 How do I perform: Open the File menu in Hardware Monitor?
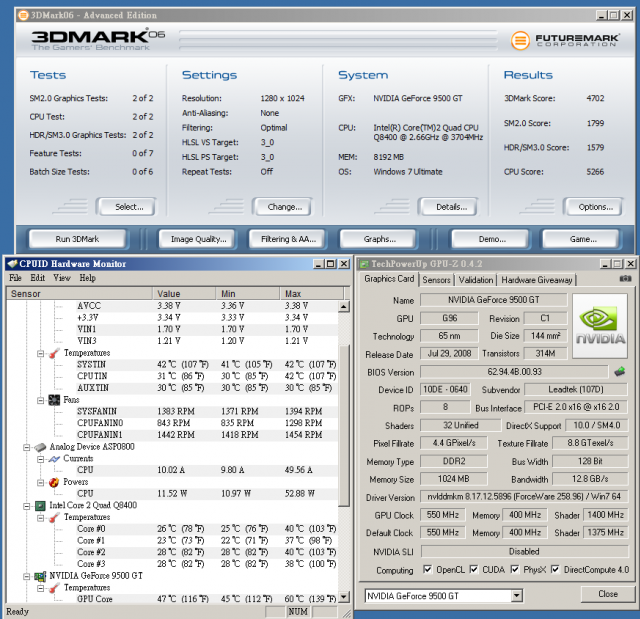click(x=15, y=278)
